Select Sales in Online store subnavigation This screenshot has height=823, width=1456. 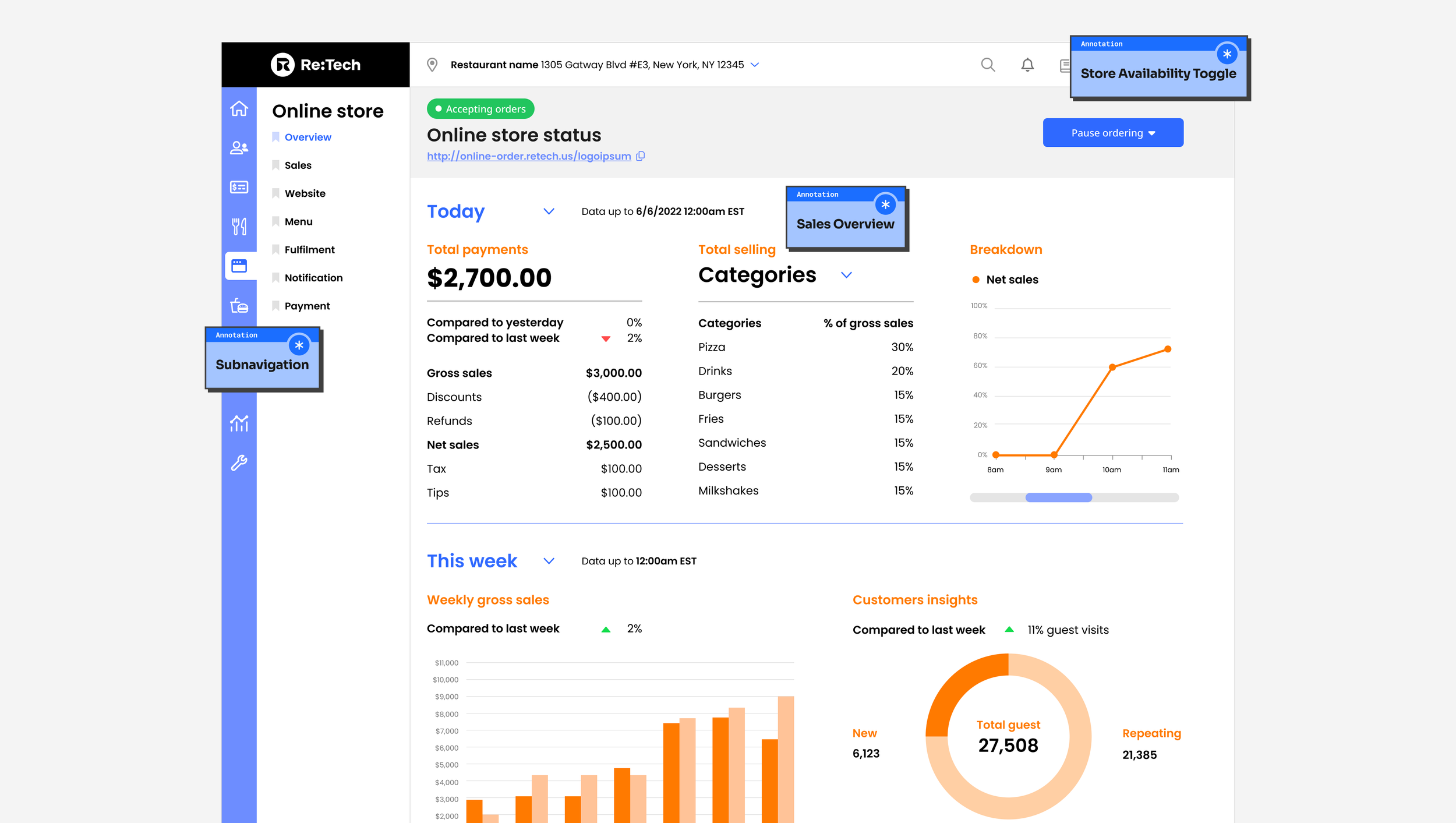(298, 165)
